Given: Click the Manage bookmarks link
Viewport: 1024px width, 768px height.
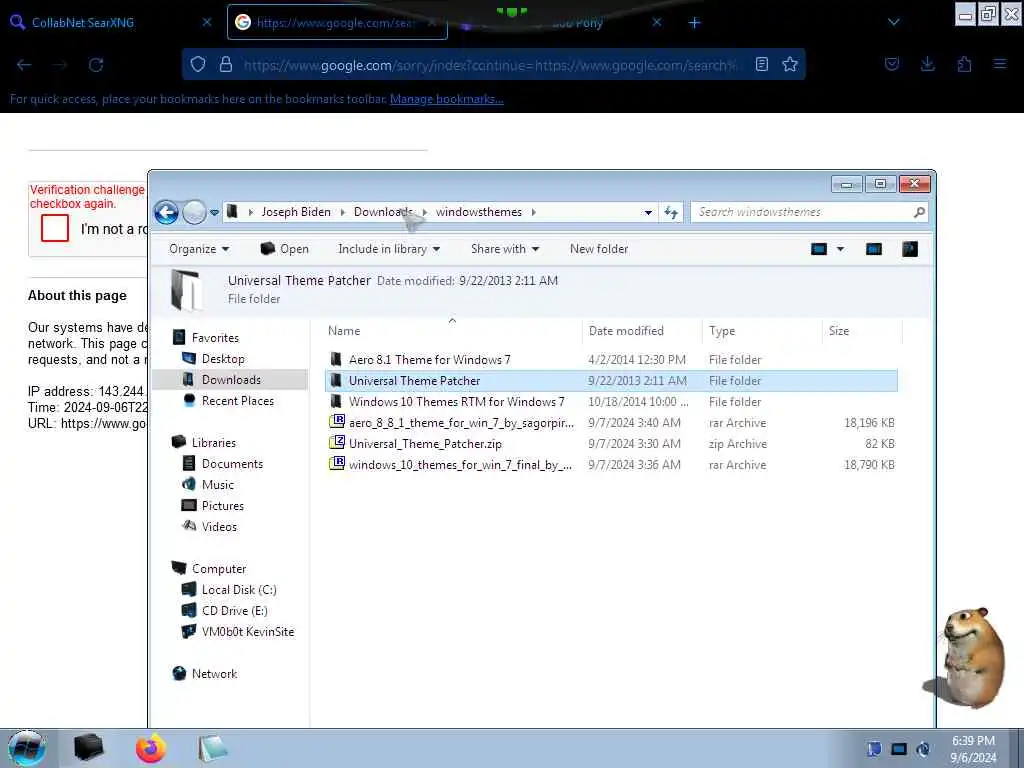Looking at the screenshot, I should 447,99.
